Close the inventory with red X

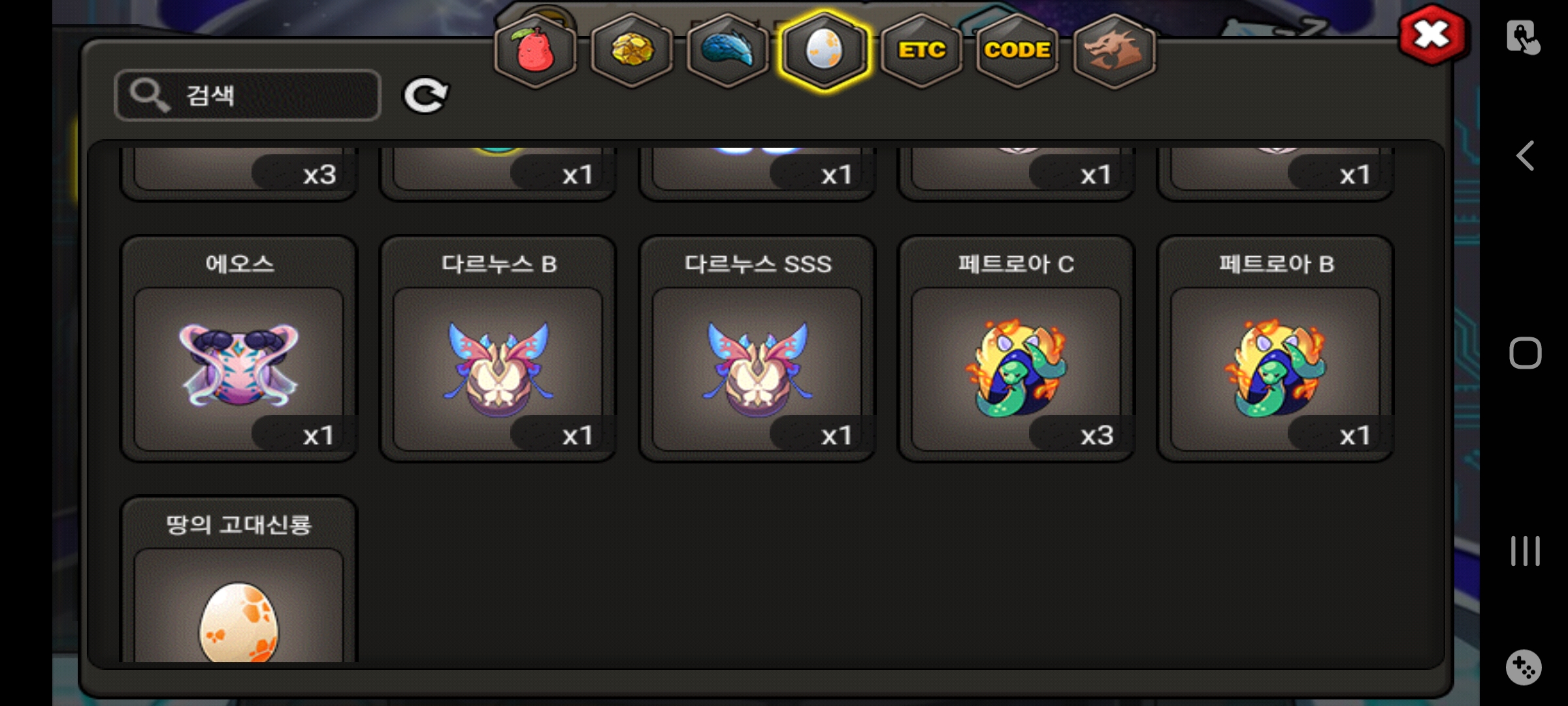pos(1432,35)
